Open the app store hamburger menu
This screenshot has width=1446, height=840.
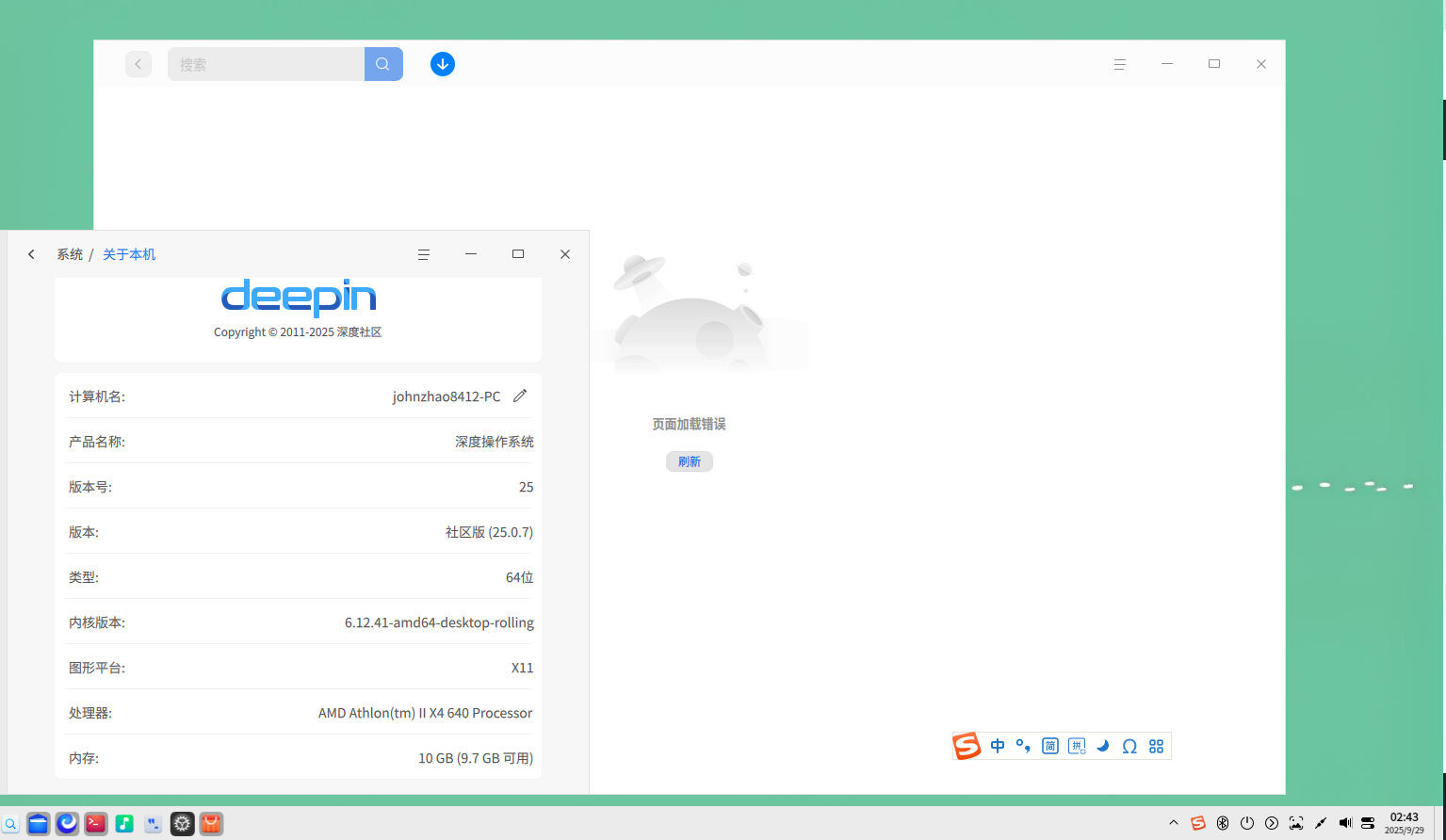point(1120,64)
